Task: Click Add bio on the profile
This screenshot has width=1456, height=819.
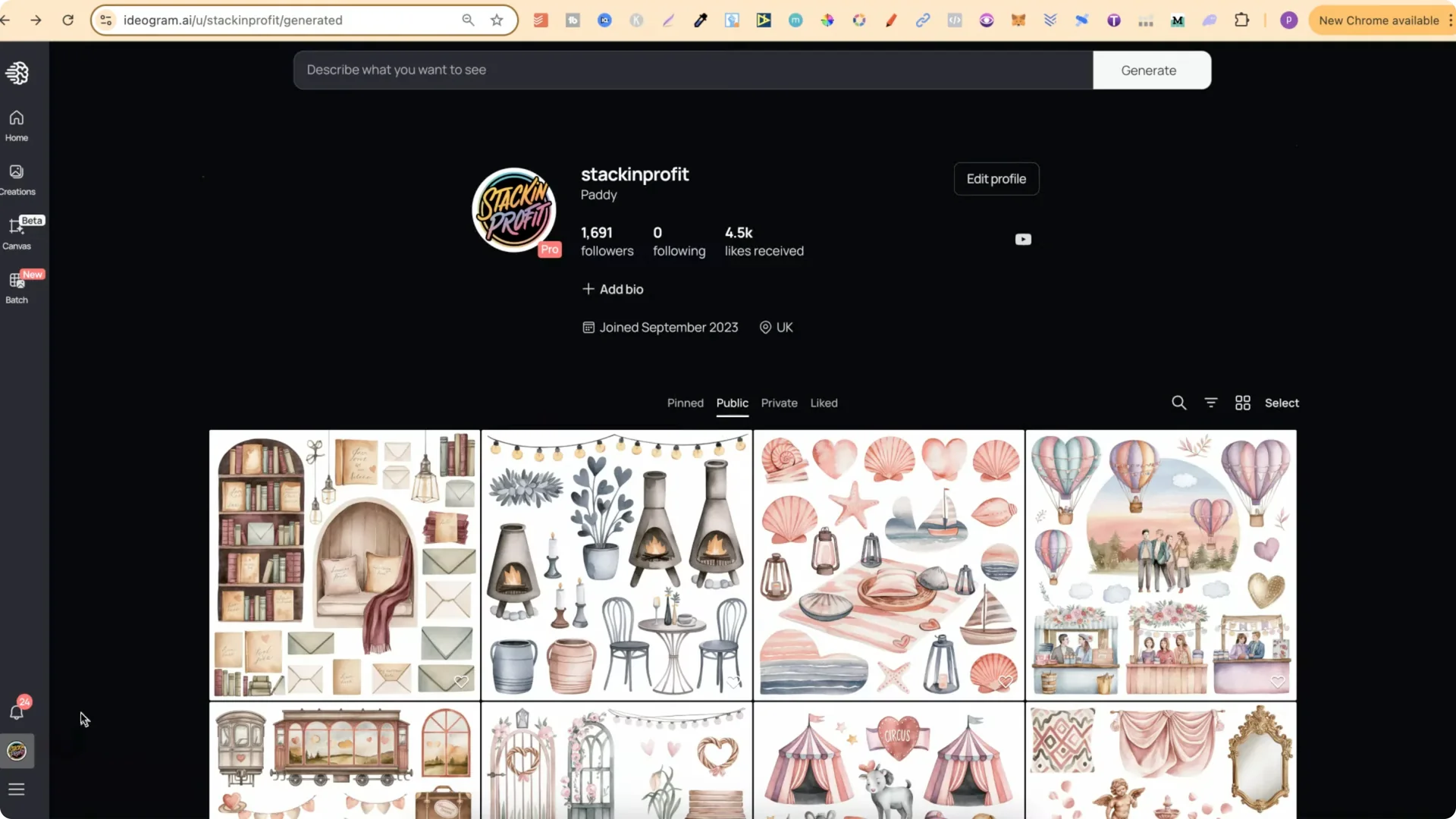Action: 613,289
